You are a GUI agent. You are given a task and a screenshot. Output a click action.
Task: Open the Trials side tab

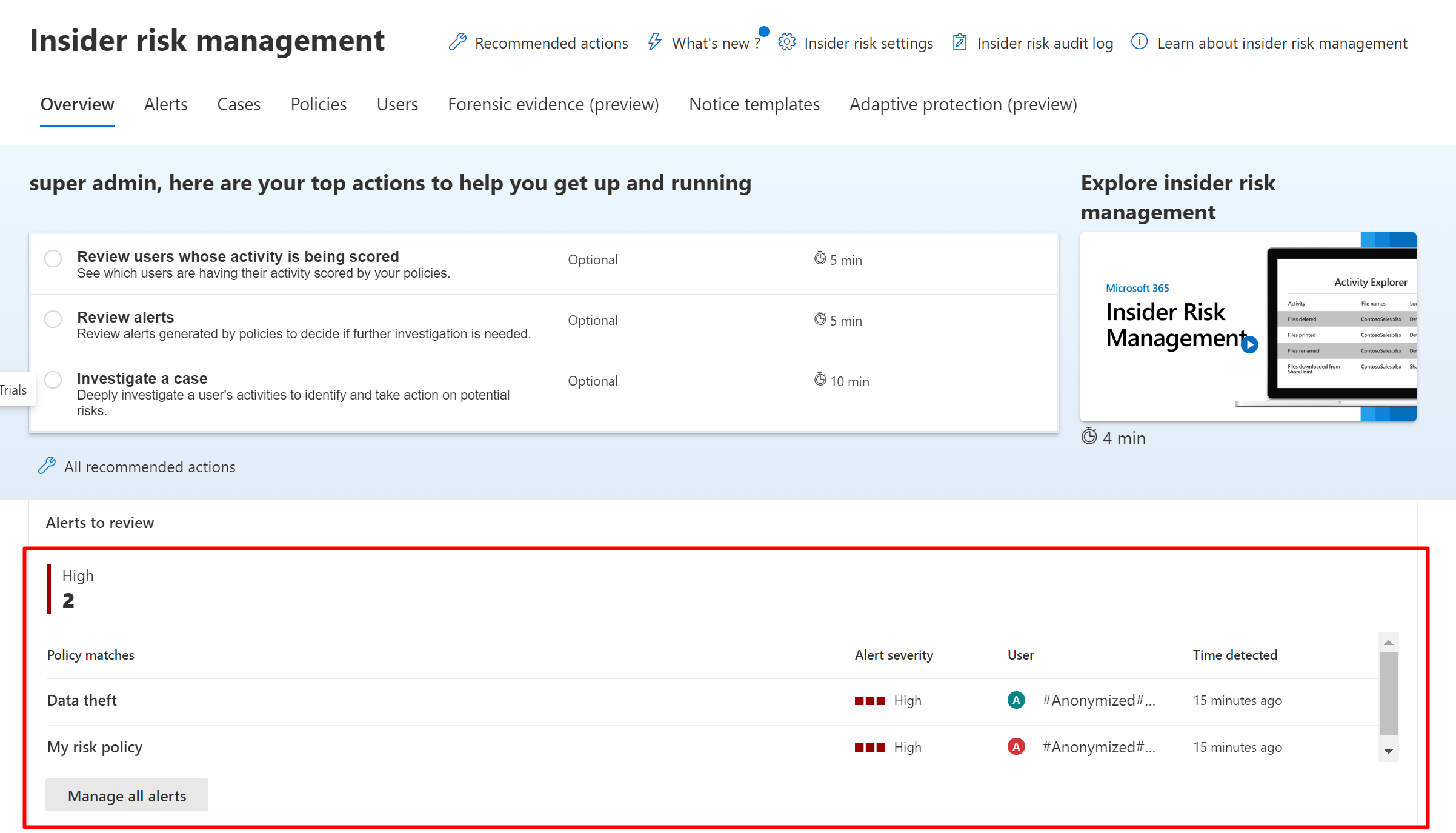[x=14, y=390]
